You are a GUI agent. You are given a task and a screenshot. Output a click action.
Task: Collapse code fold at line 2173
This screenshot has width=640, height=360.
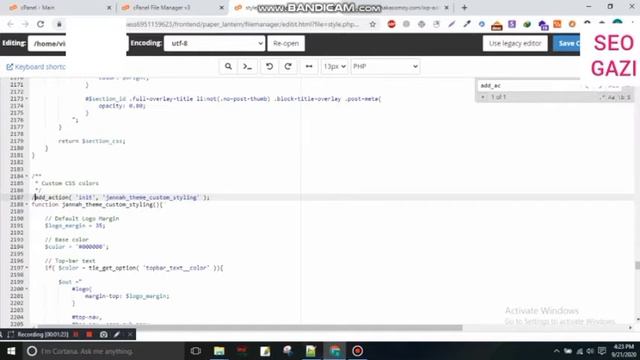(x=27, y=99)
